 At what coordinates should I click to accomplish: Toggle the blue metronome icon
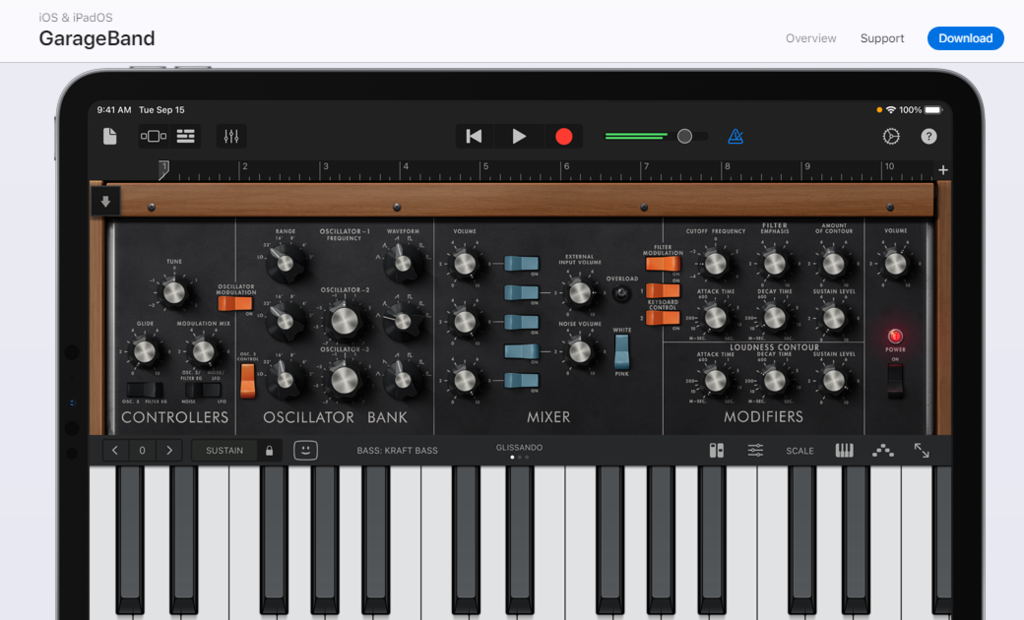pyautogui.click(x=735, y=136)
